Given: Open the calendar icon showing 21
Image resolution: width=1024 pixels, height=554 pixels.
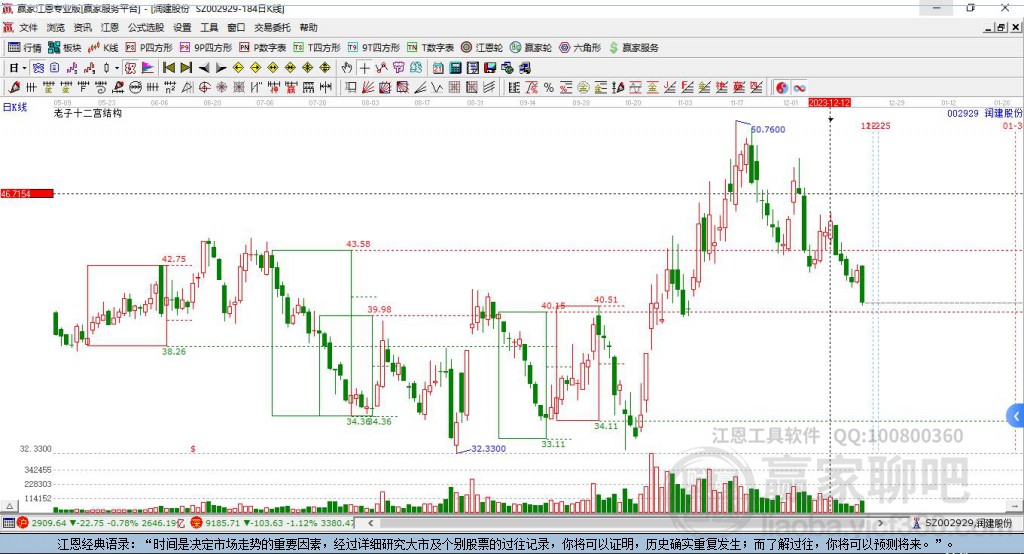Looking at the screenshot, I should (x=438, y=68).
